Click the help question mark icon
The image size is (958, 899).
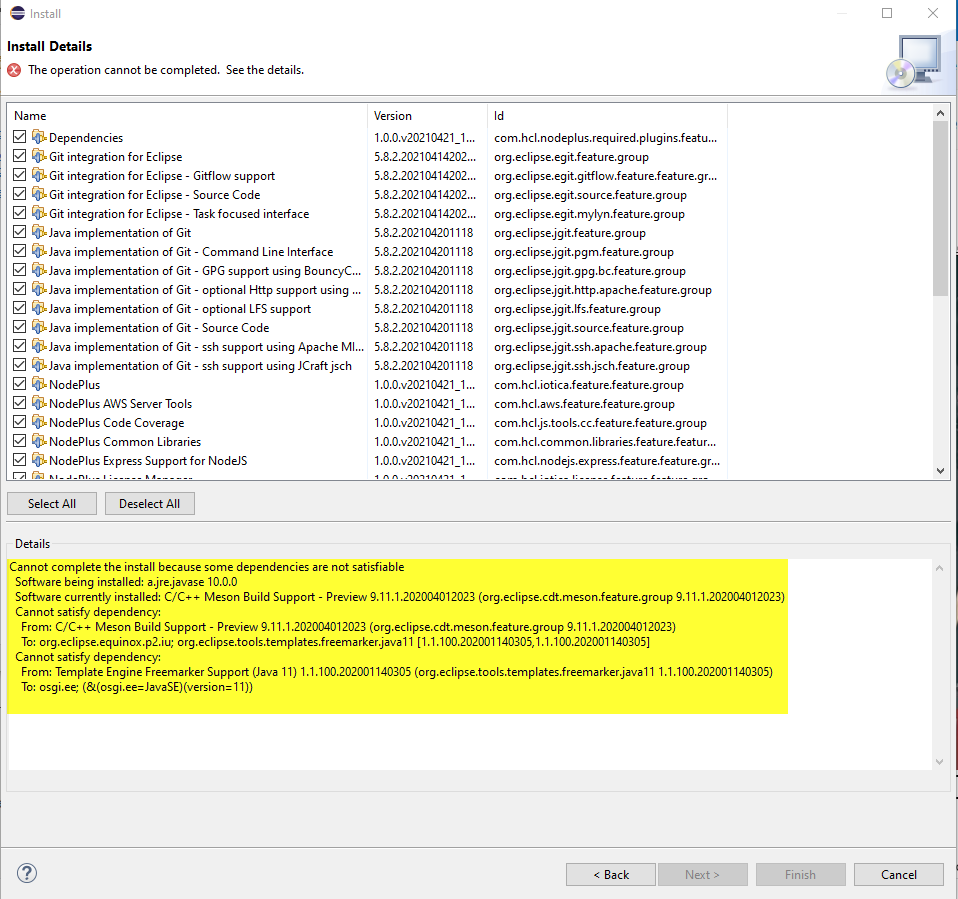point(27,873)
